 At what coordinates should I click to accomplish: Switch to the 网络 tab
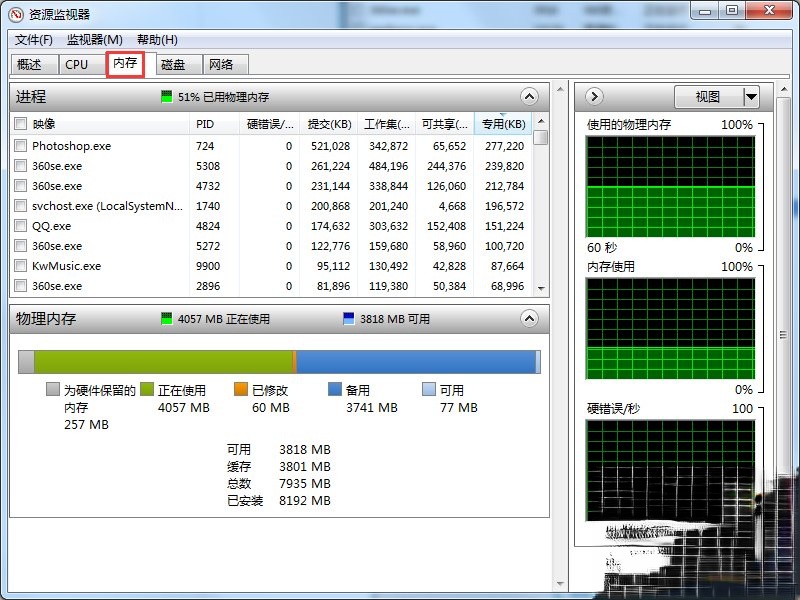(x=224, y=64)
